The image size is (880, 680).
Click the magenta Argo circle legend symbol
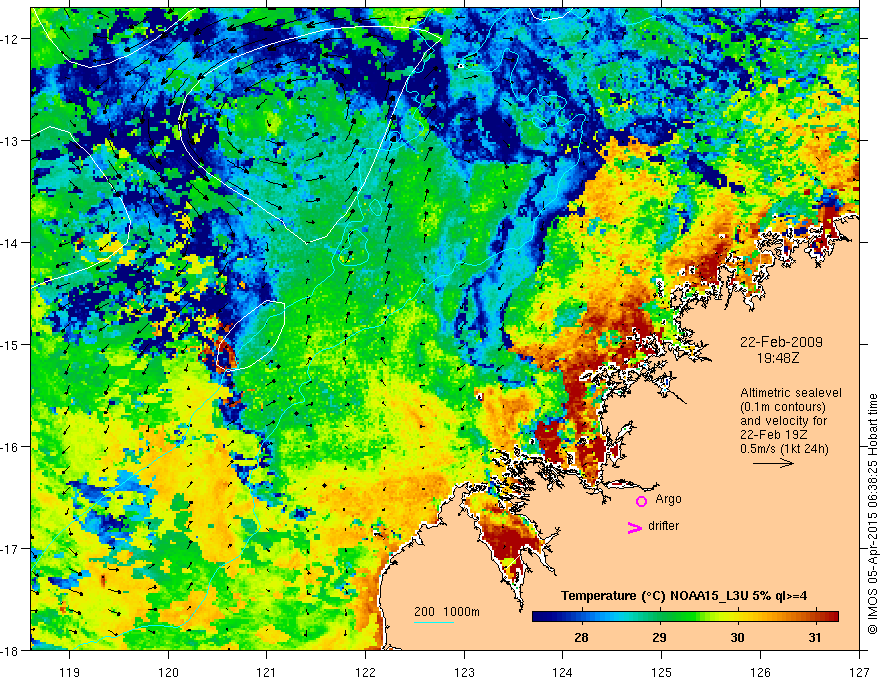(641, 501)
